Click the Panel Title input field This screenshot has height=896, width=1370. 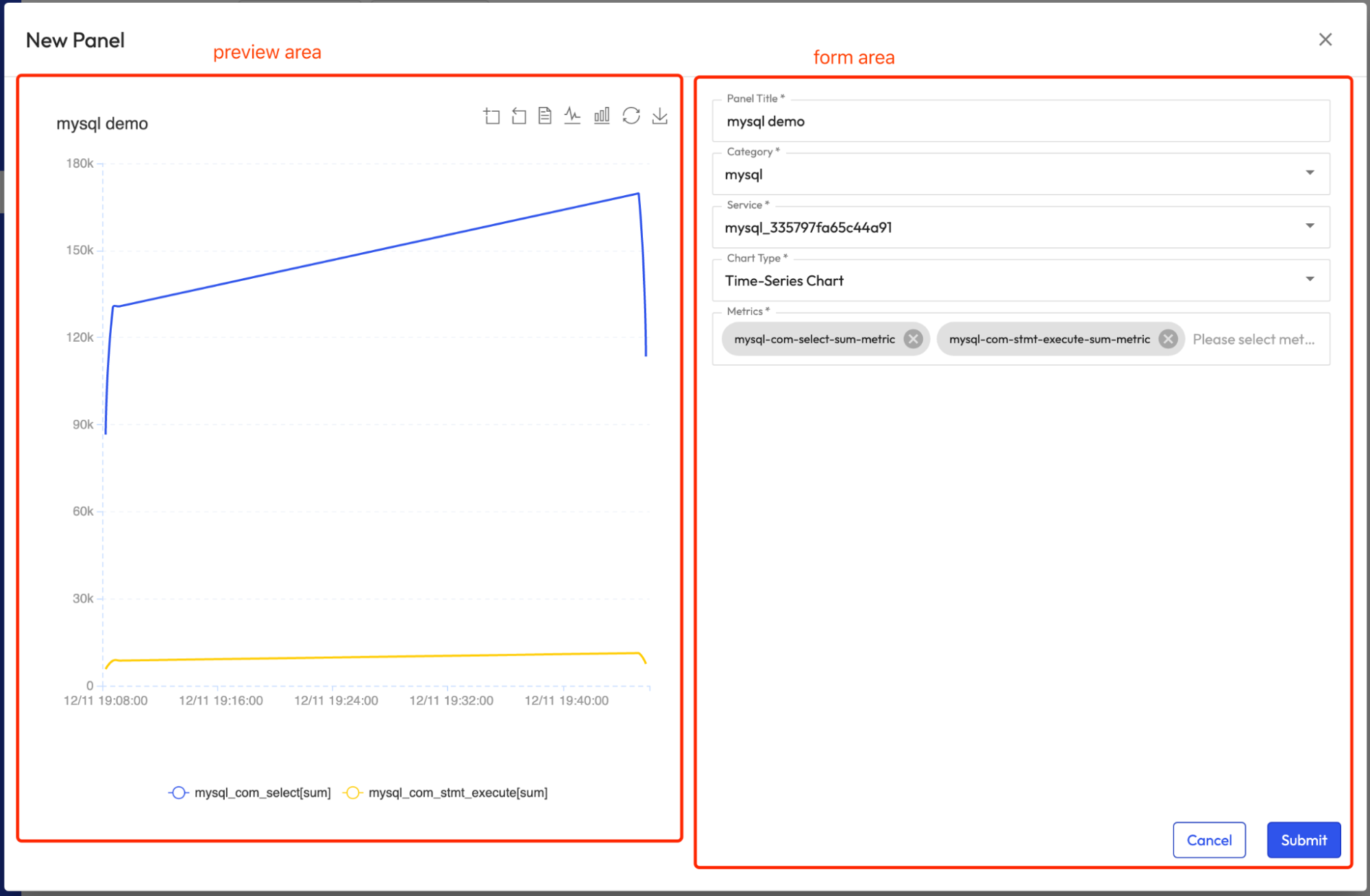tap(1020, 121)
